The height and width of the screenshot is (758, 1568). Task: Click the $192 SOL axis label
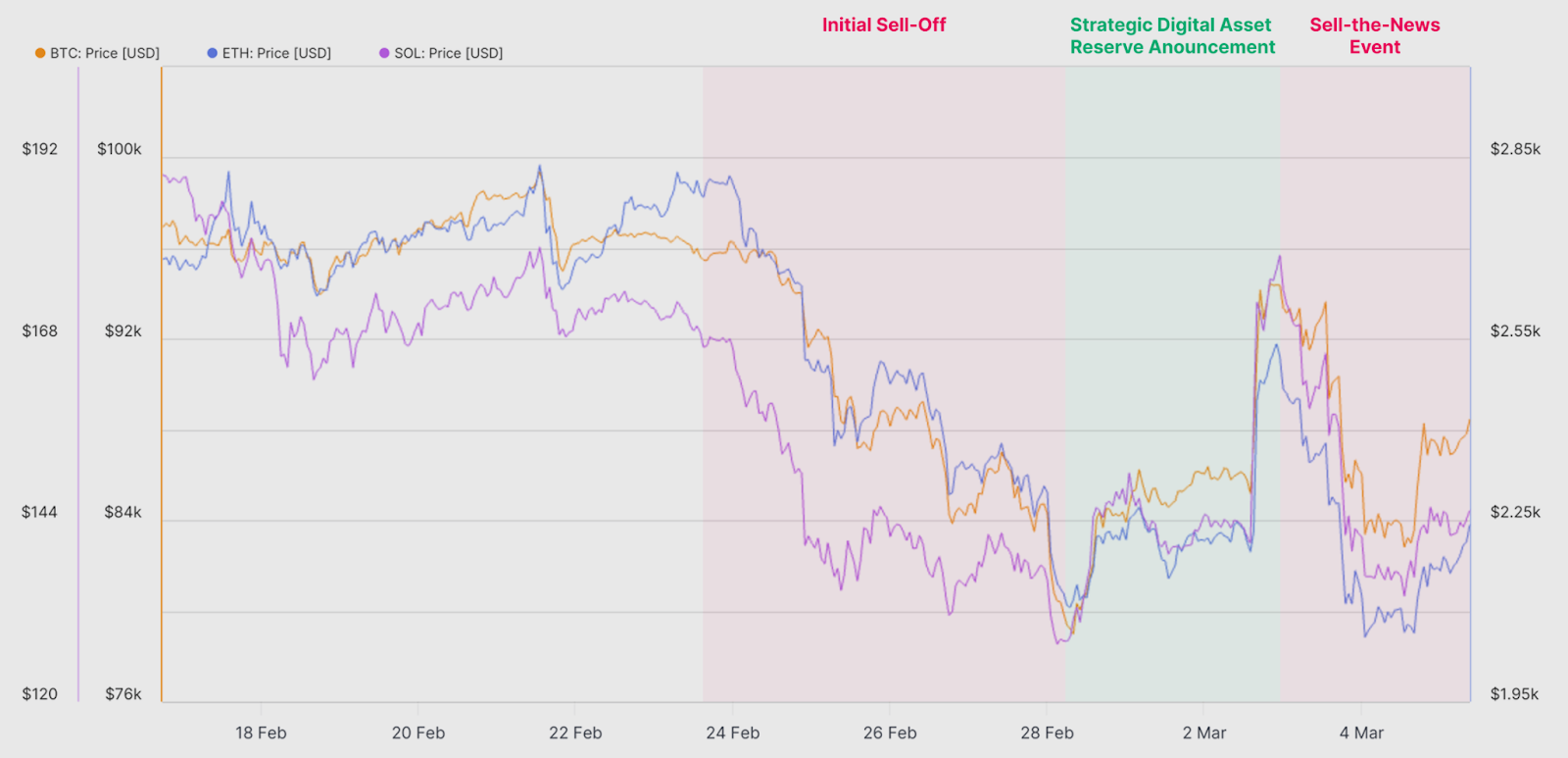coord(40,149)
